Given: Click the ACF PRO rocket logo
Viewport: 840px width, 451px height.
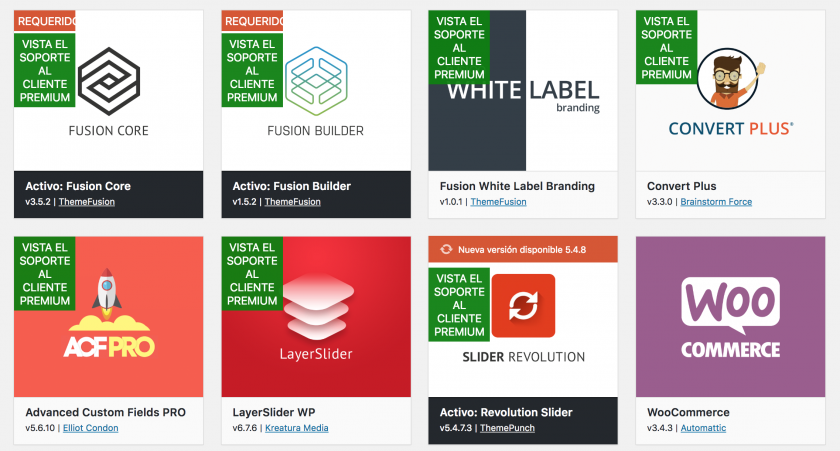Looking at the screenshot, I should pos(109,313).
